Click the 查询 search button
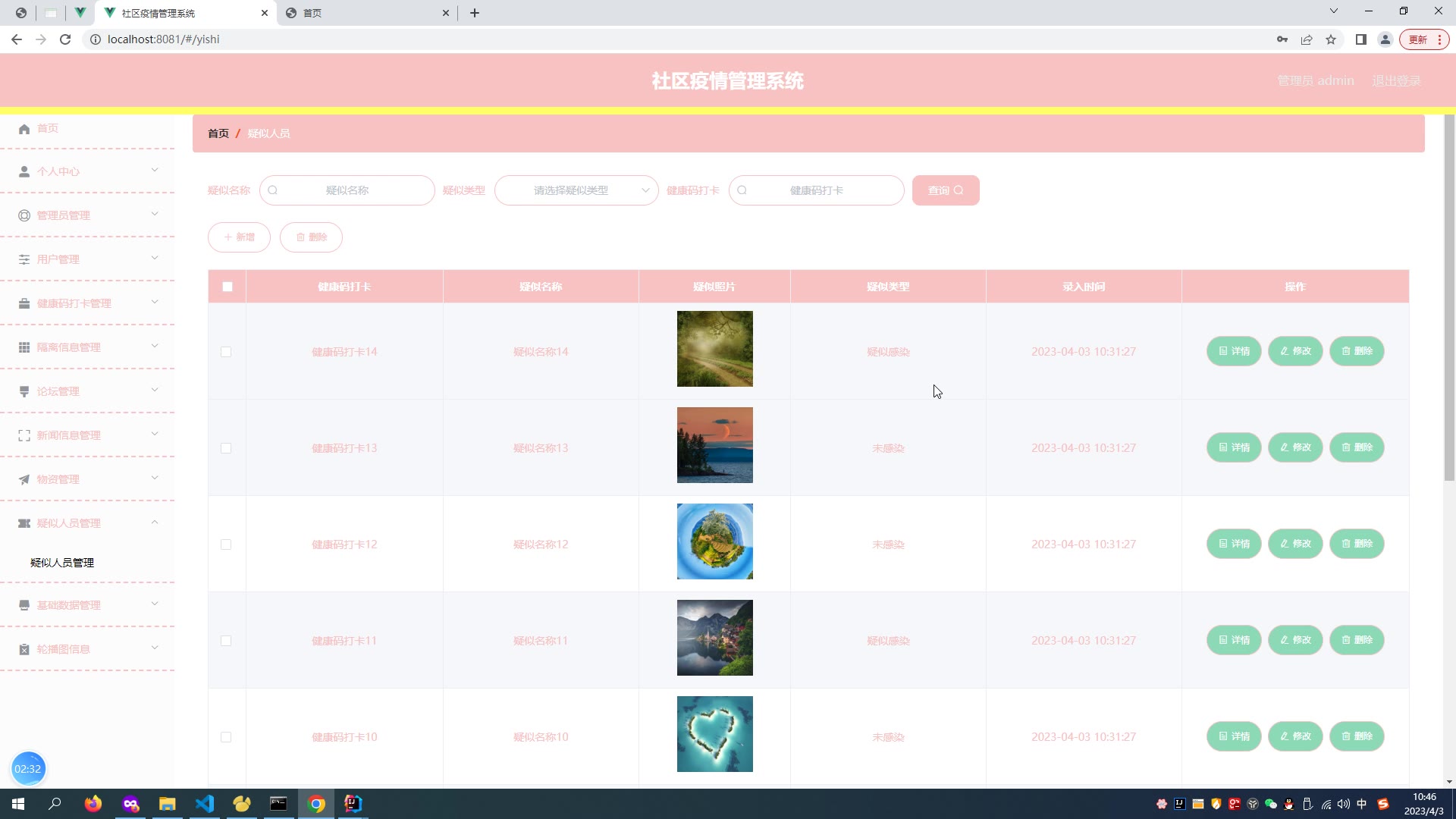Image resolution: width=1456 pixels, height=819 pixels. point(945,190)
